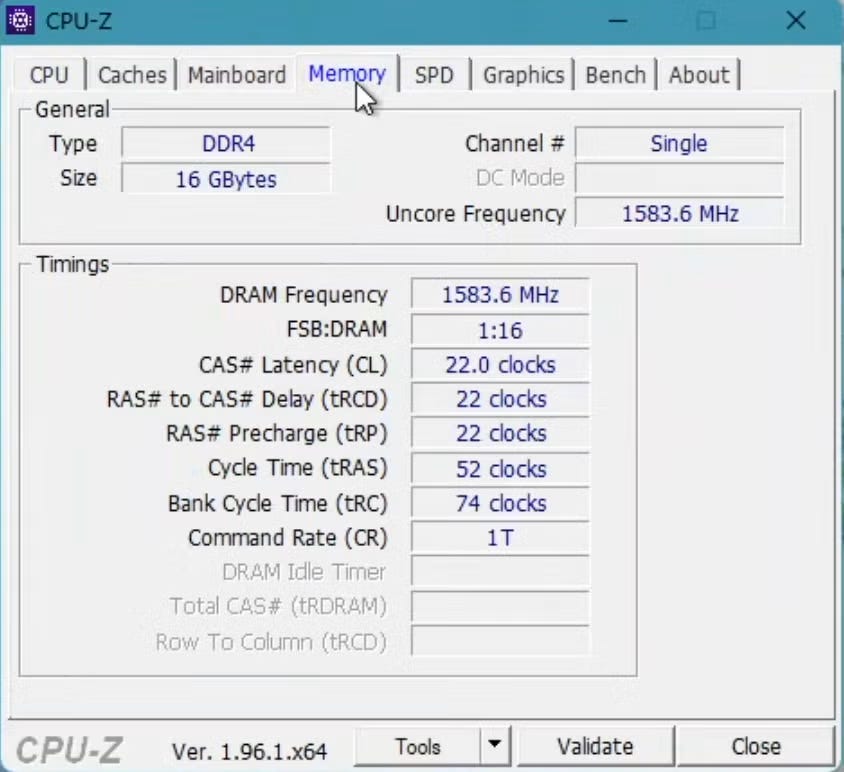Switch to the Caches tab
Image resolution: width=844 pixels, height=772 pixels.
[132, 75]
